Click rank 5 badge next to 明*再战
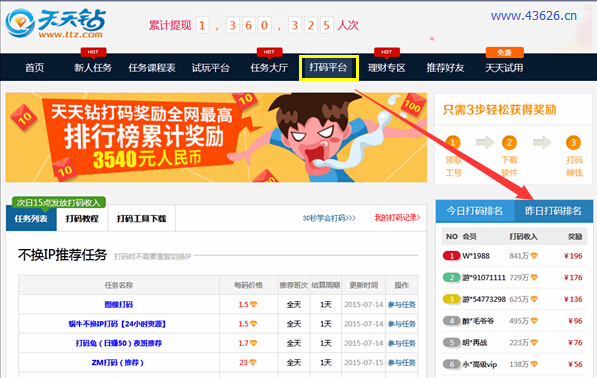 (452, 343)
